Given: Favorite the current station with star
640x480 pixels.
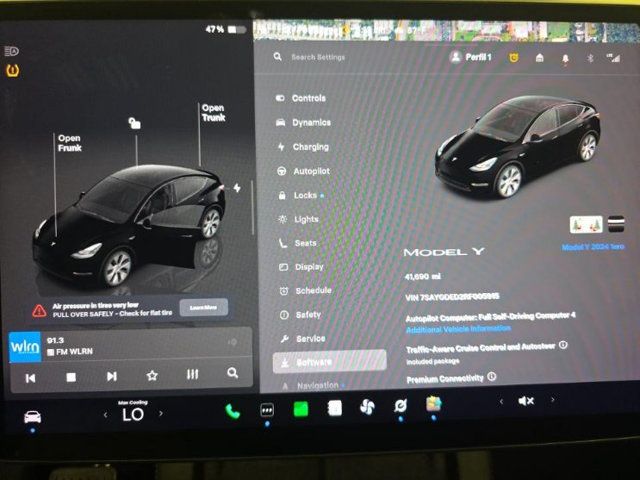Looking at the screenshot, I should (x=152, y=375).
